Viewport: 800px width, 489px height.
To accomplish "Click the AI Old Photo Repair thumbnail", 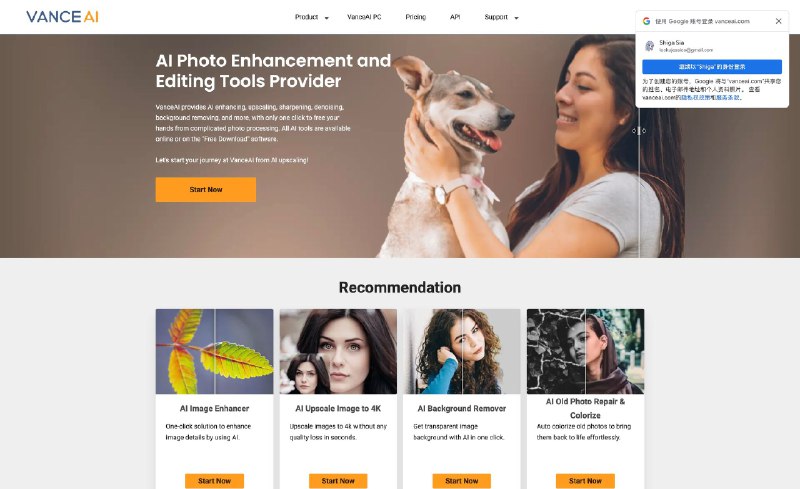I will click(x=585, y=351).
